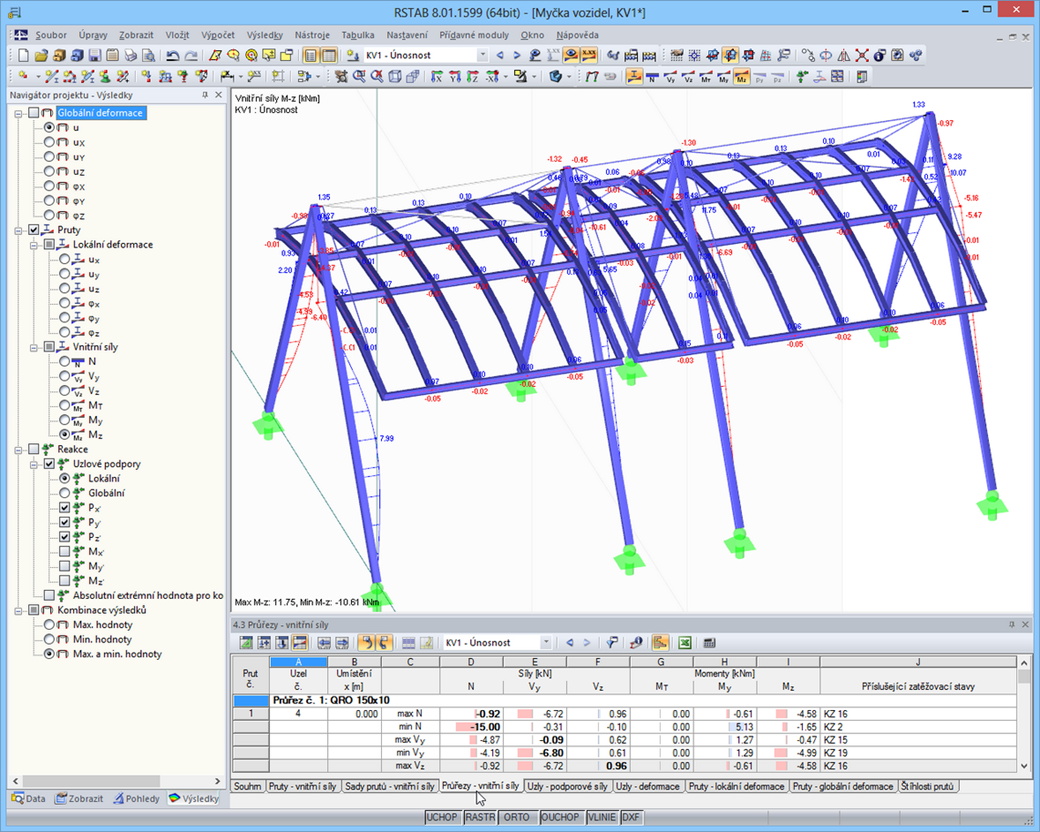The image size is (1040, 832).
Task: Uncheck the Px' reaction checkbox
Action: (x=64, y=508)
